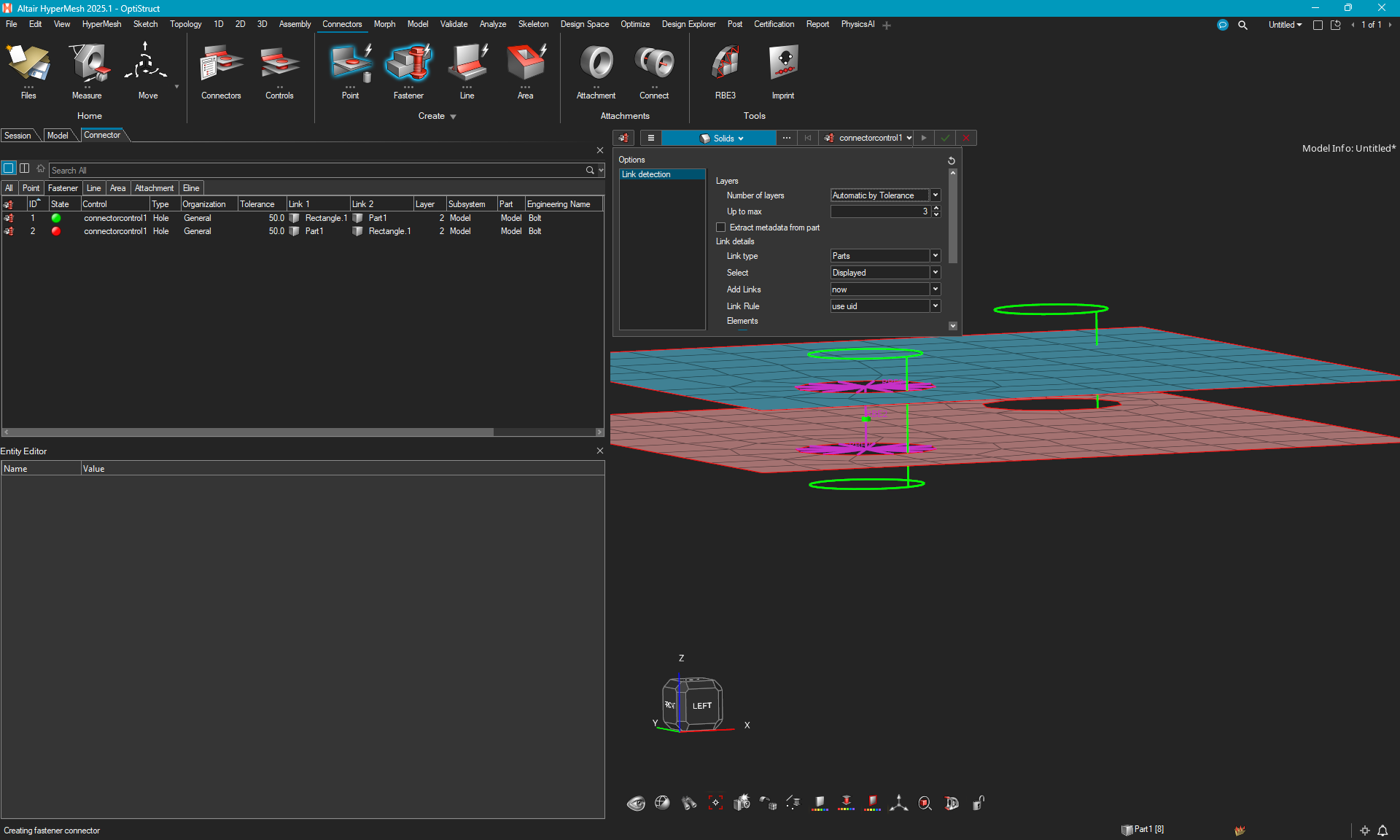1400x840 pixels.
Task: Toggle green state indicator of connector ID 1
Action: pos(56,218)
